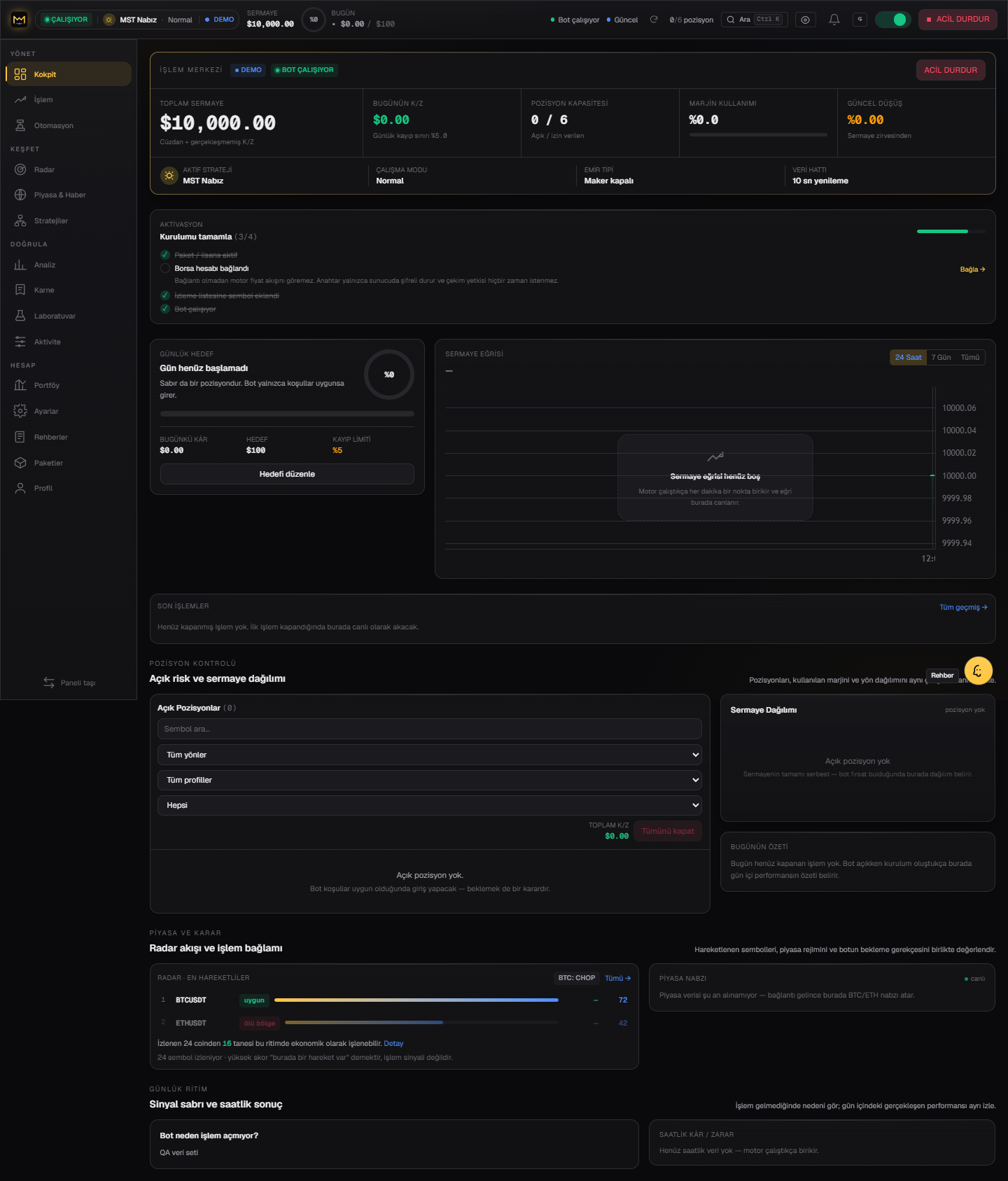Screen dimensions: 1008x1181
Task: Select the Tümü chart range tab
Action: click(x=970, y=357)
